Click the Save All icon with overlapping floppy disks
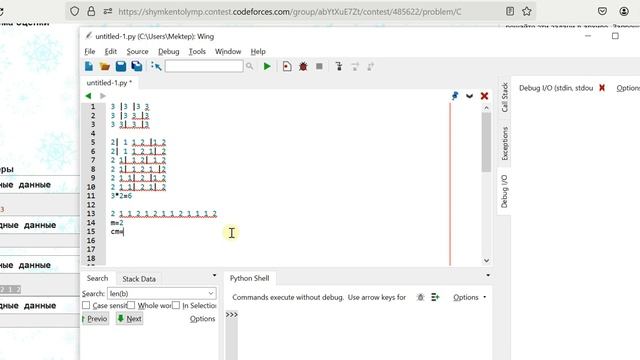Viewport: 640px width, 360px height. [x=136, y=66]
